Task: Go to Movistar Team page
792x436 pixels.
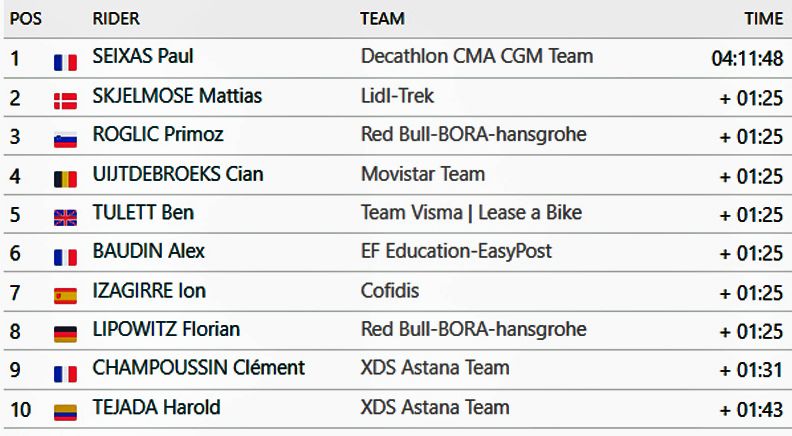Action: [x=422, y=174]
